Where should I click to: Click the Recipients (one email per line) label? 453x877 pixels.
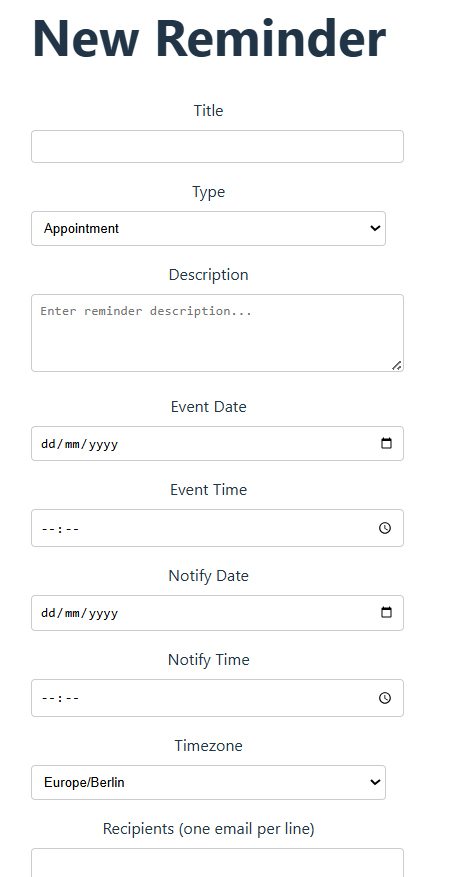(209, 829)
